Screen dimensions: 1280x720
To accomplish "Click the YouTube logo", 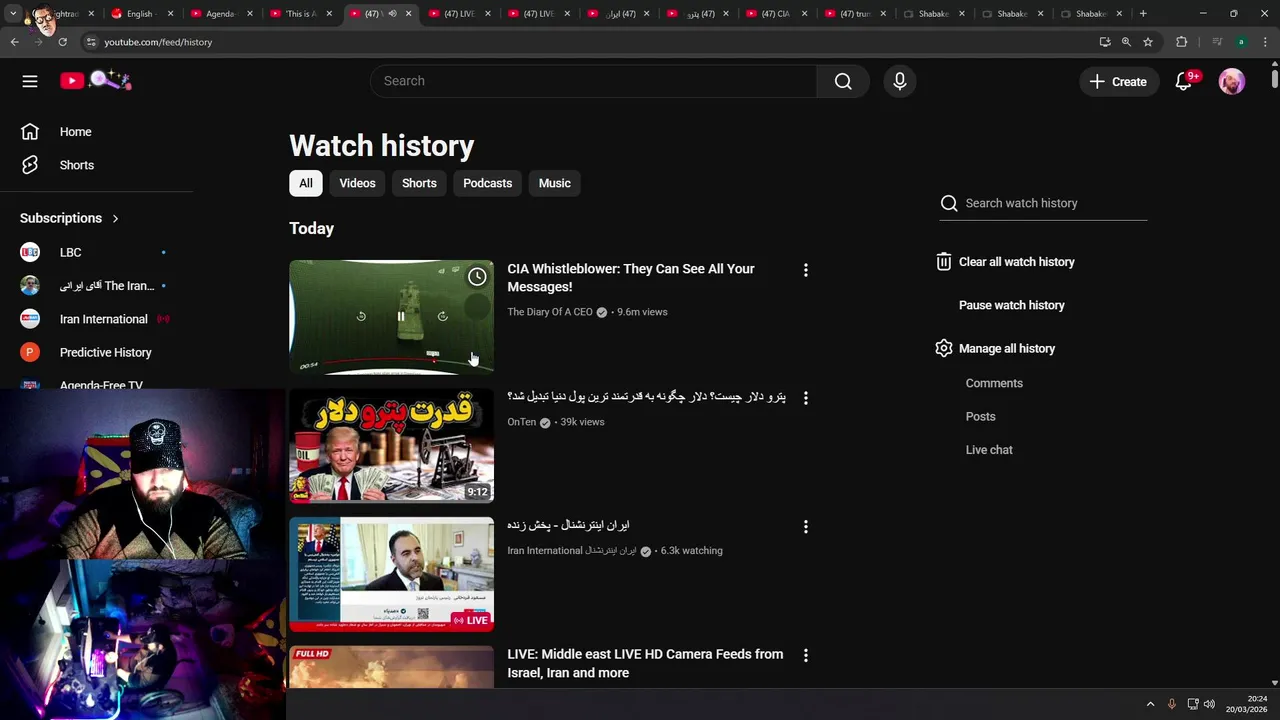I will pos(96,80).
